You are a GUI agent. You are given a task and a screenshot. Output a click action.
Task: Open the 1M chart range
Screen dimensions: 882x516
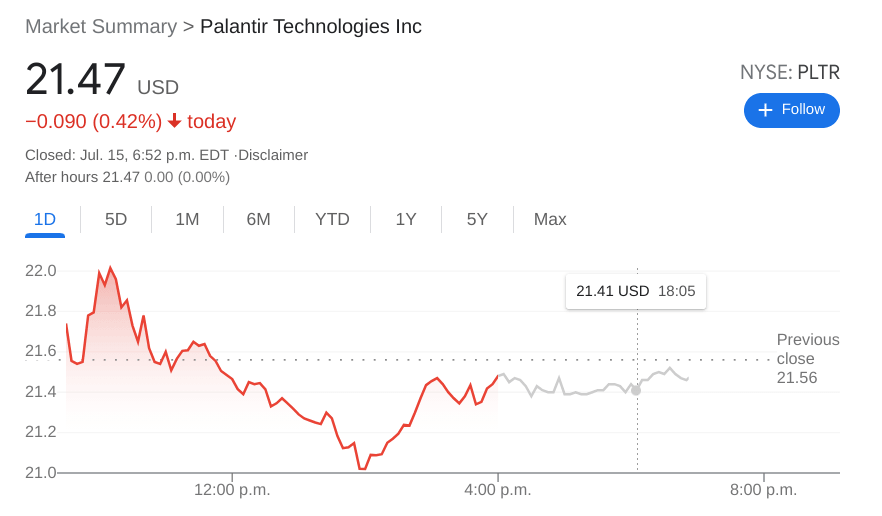click(x=187, y=219)
